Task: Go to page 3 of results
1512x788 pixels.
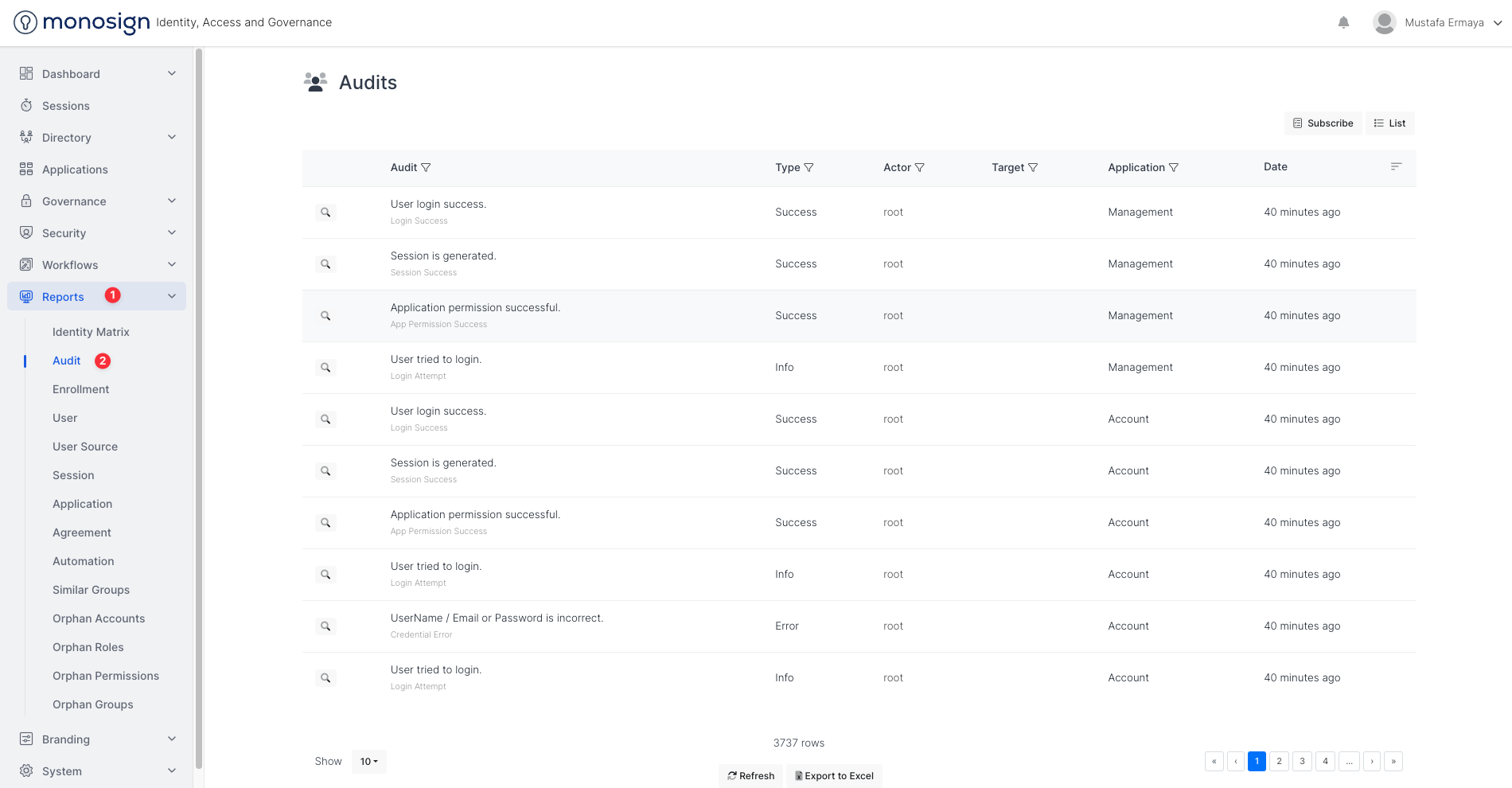Action: pos(1302,761)
